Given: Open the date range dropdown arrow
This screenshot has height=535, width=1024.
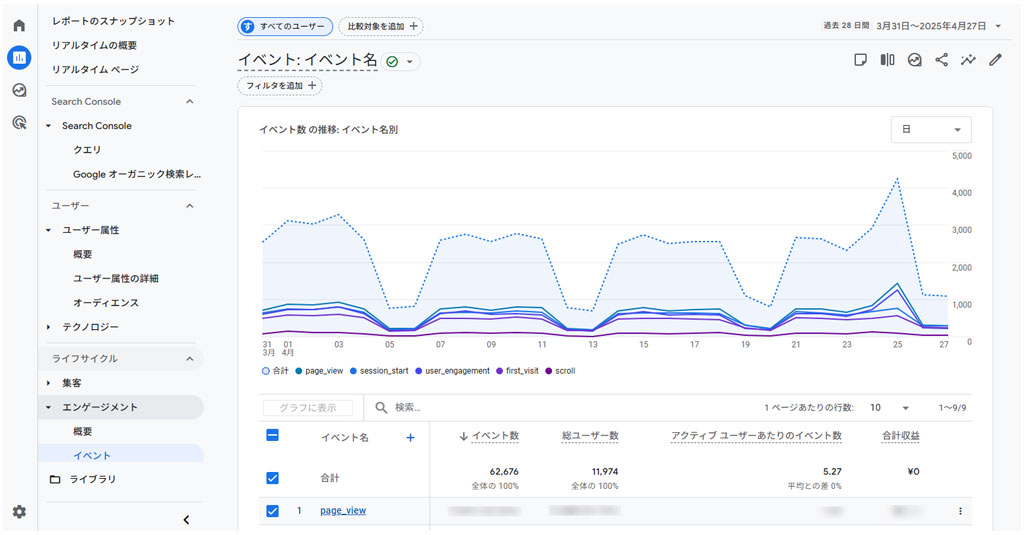Looking at the screenshot, I should click(998, 26).
